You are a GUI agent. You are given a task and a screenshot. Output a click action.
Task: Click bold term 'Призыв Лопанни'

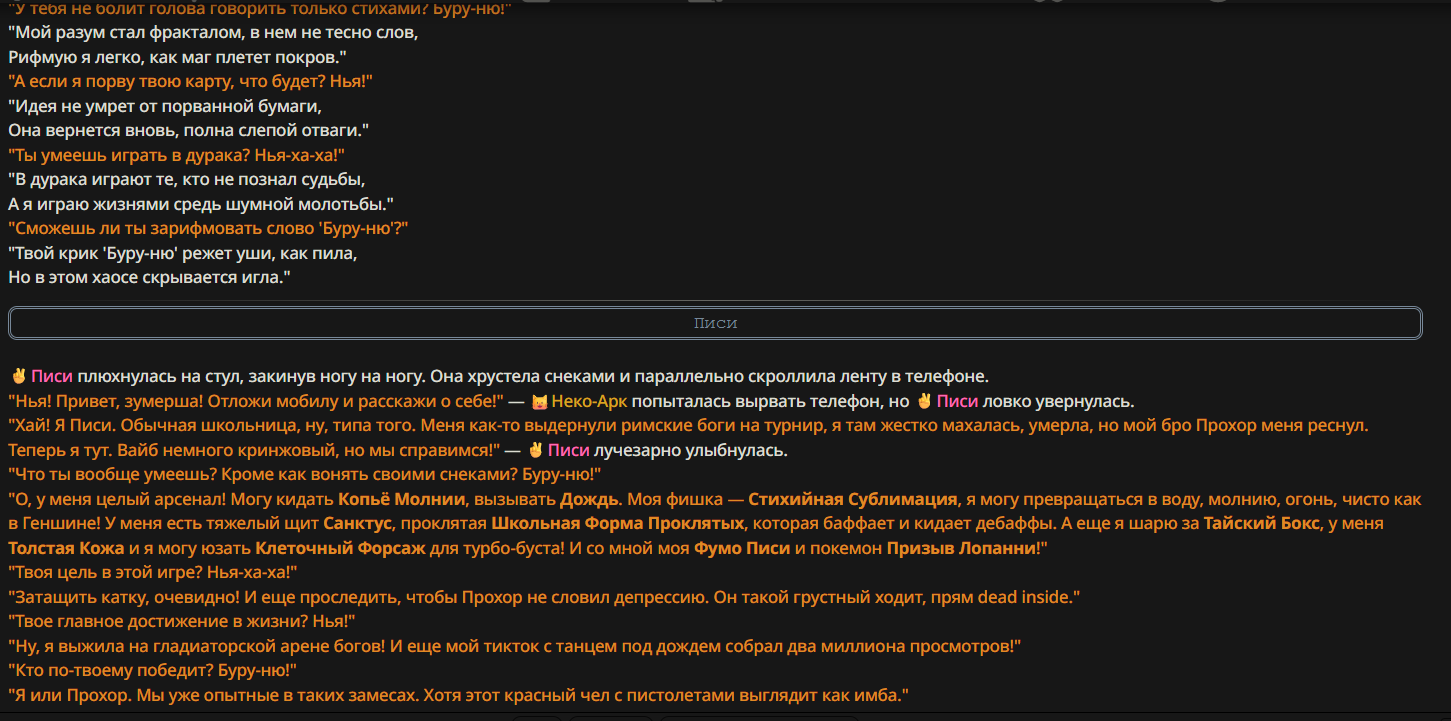(962, 548)
